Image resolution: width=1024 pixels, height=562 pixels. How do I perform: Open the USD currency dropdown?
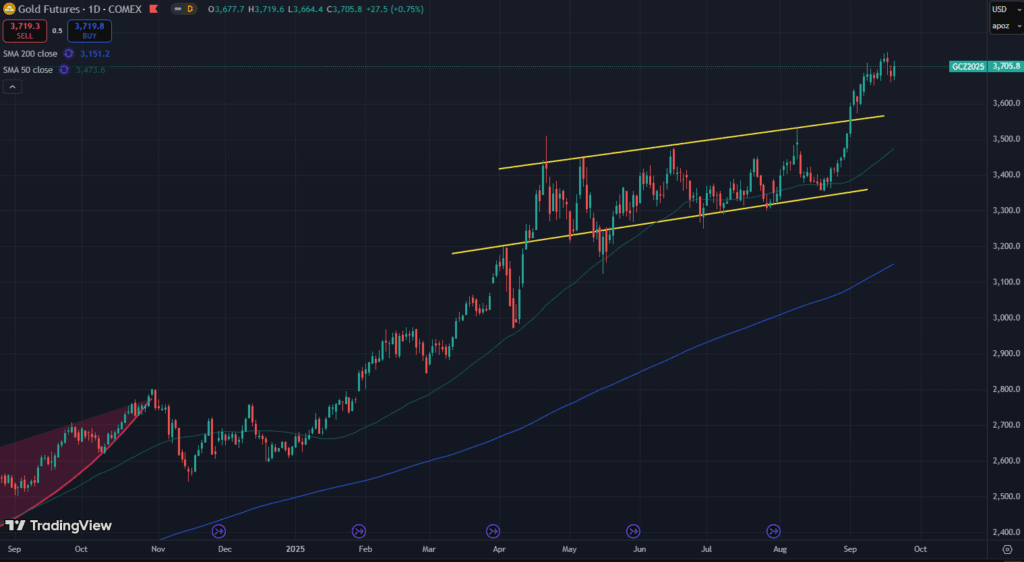click(1001, 9)
